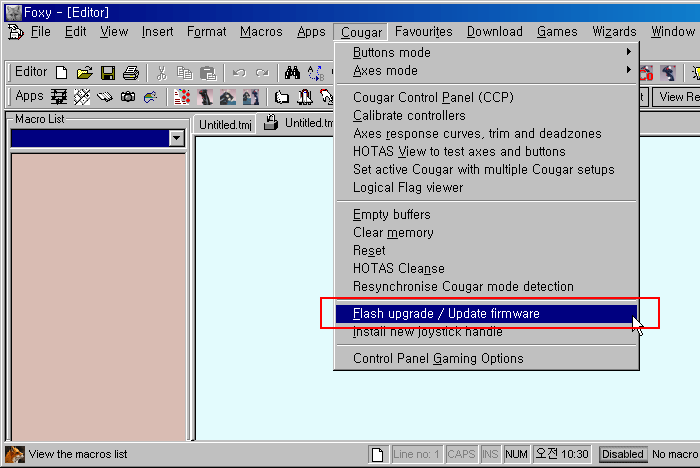Open the Macro List dropdown arrow
The image size is (700, 468).
[177, 138]
